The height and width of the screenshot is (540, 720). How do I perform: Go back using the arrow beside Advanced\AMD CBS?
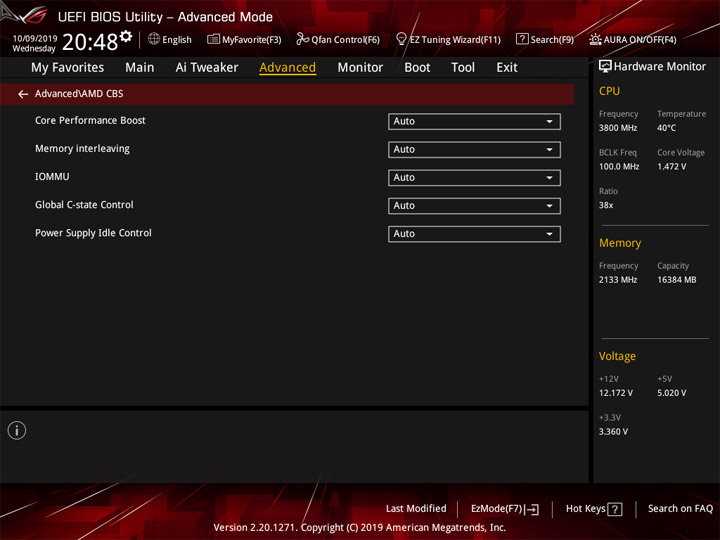(x=23, y=94)
